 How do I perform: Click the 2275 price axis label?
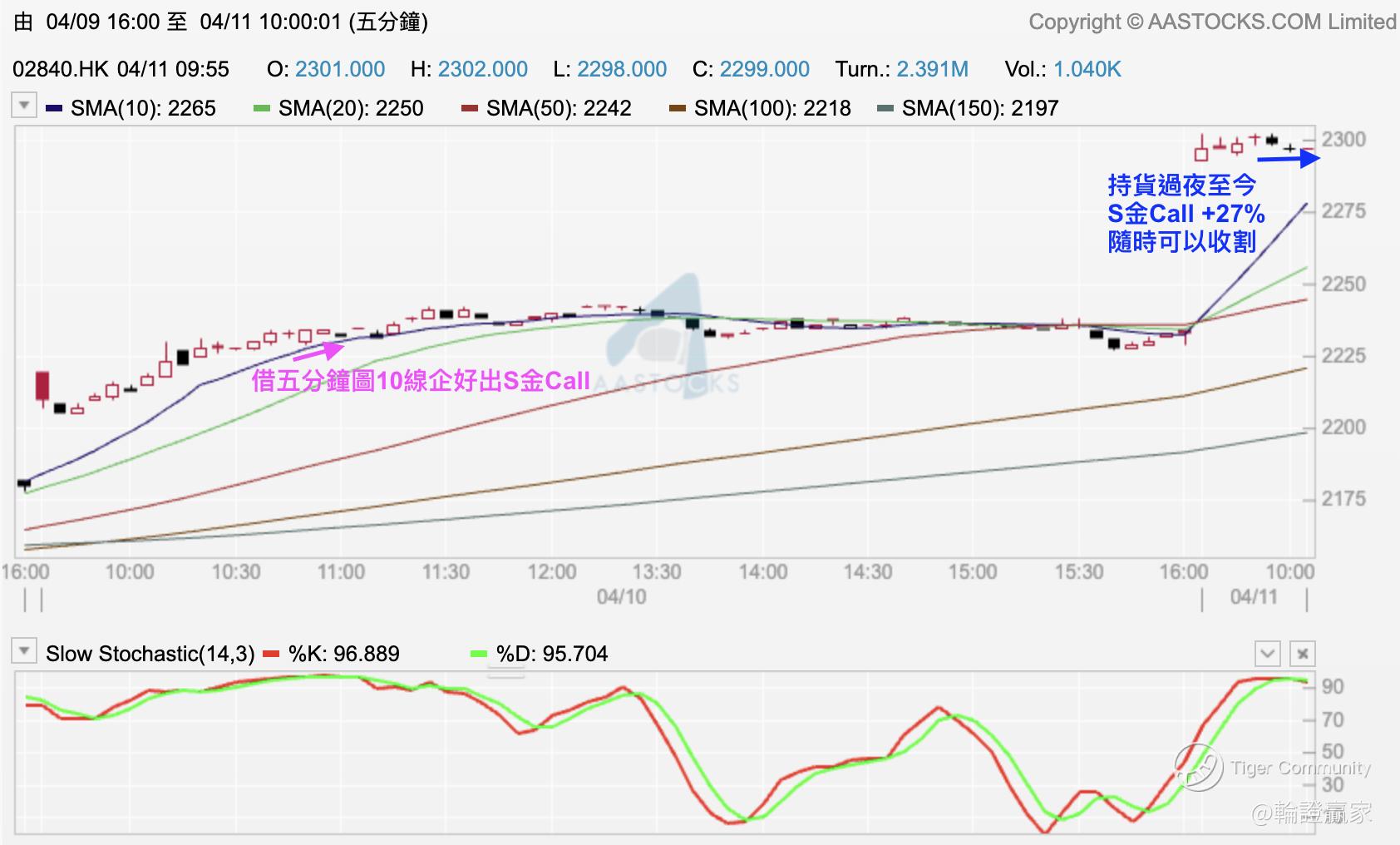coord(1343,211)
